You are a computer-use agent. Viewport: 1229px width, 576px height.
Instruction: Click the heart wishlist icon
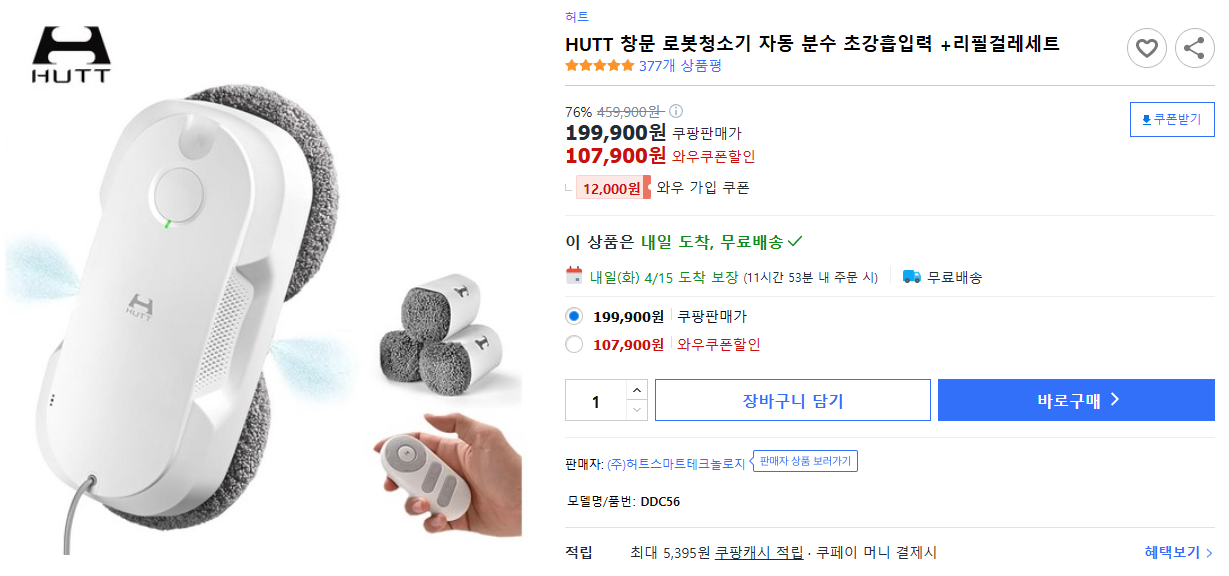[x=1148, y=48]
